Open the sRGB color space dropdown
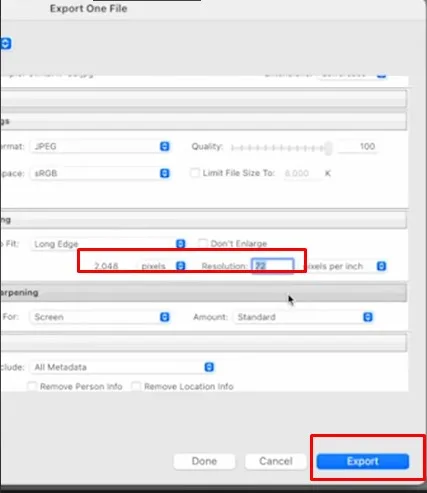427x493 pixels. coord(100,173)
